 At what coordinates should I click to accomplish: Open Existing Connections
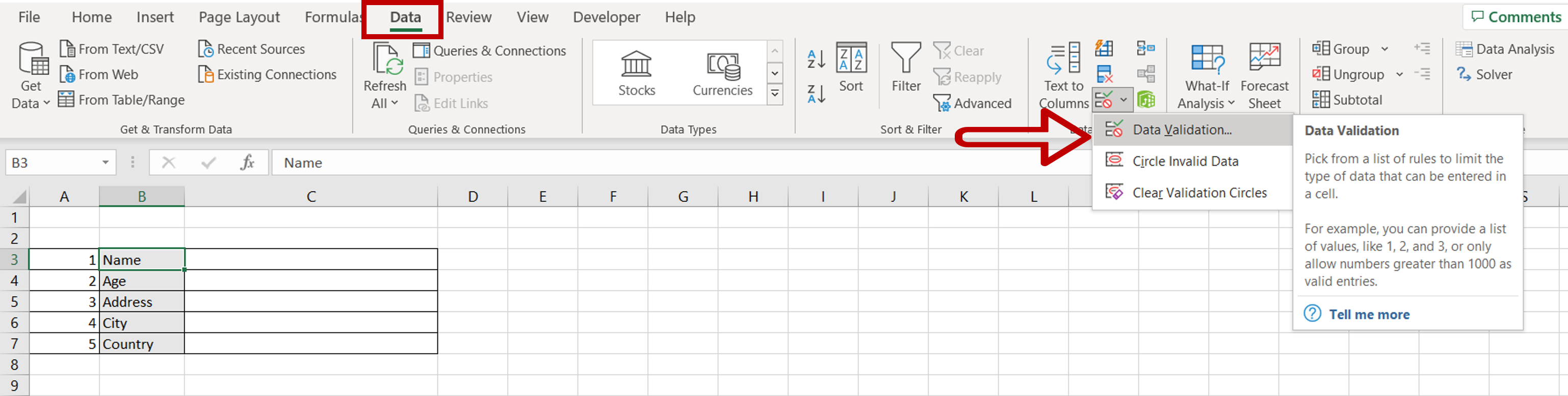coord(267,74)
